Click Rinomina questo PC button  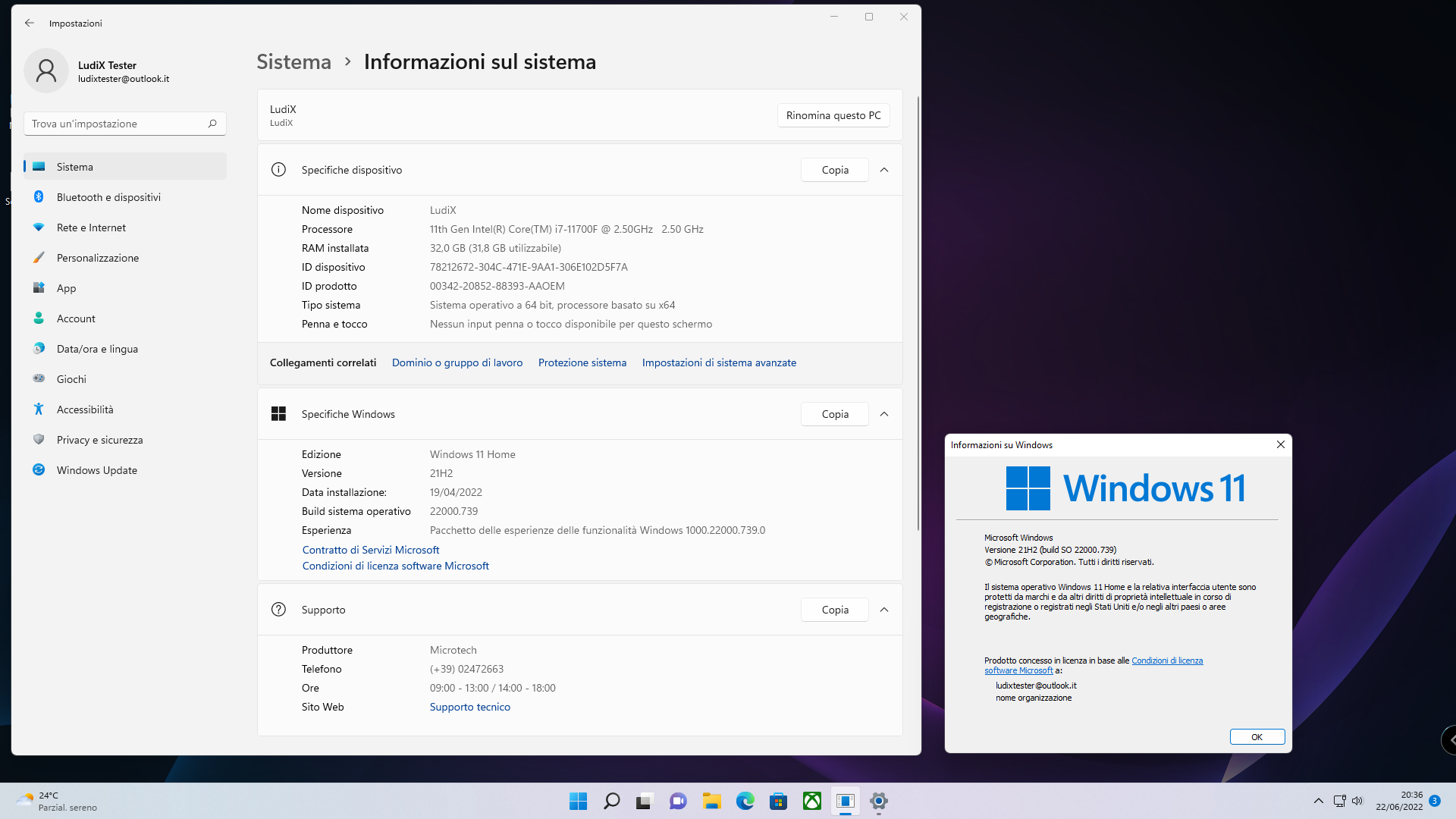pos(833,115)
